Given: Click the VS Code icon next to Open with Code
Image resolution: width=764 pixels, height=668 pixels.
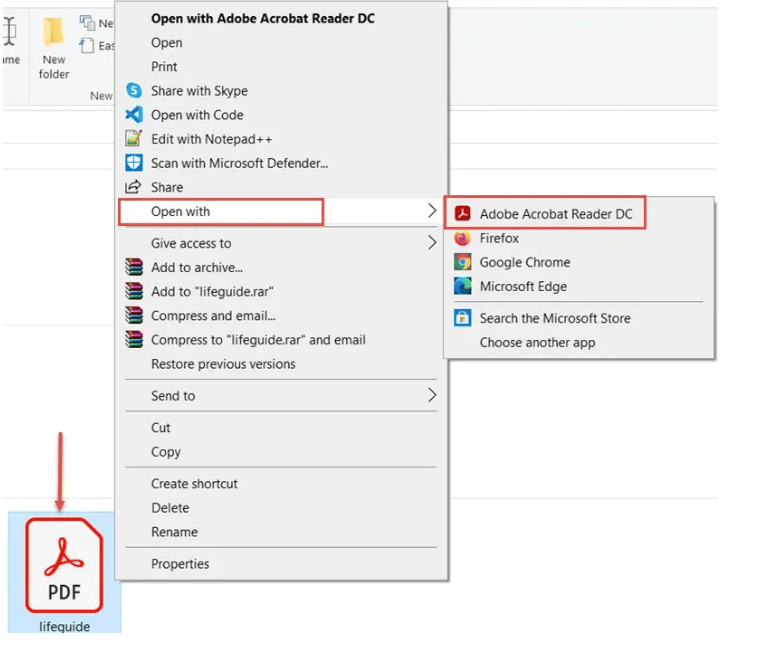Looking at the screenshot, I should click(x=134, y=115).
